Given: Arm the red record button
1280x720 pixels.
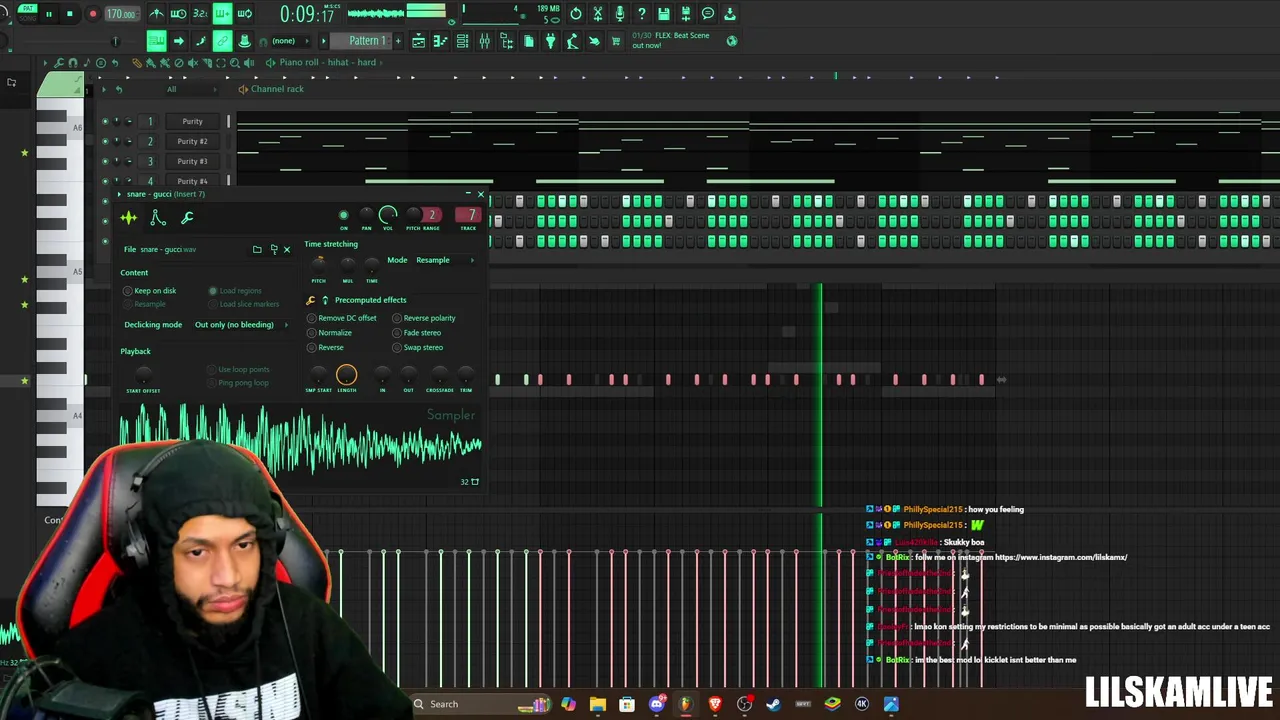Looking at the screenshot, I should (x=93, y=14).
